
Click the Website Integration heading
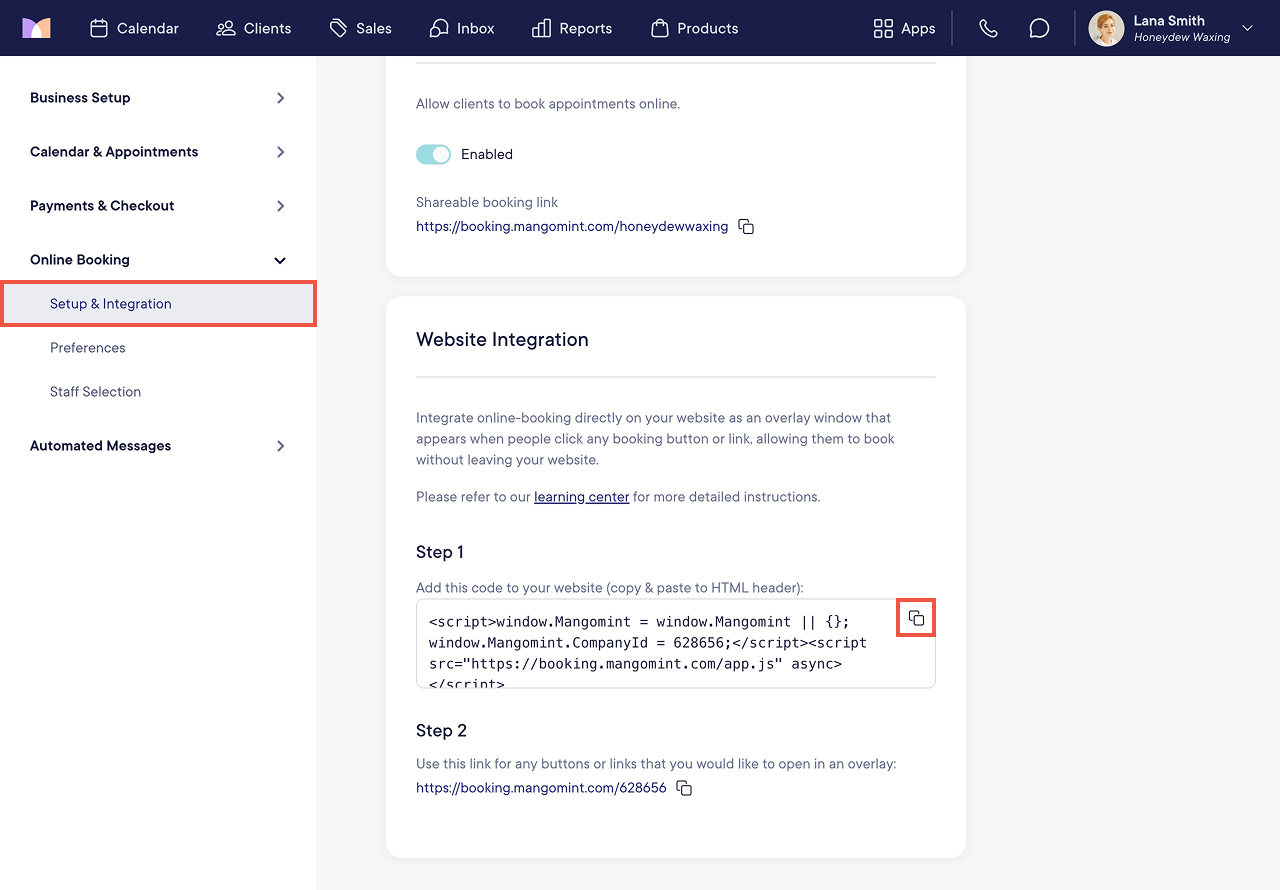502,340
